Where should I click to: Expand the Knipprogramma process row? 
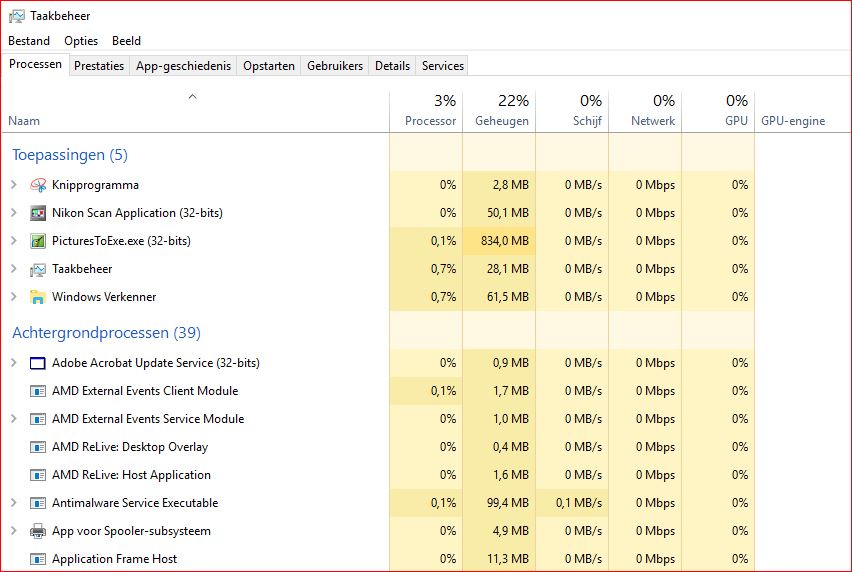click(x=14, y=185)
